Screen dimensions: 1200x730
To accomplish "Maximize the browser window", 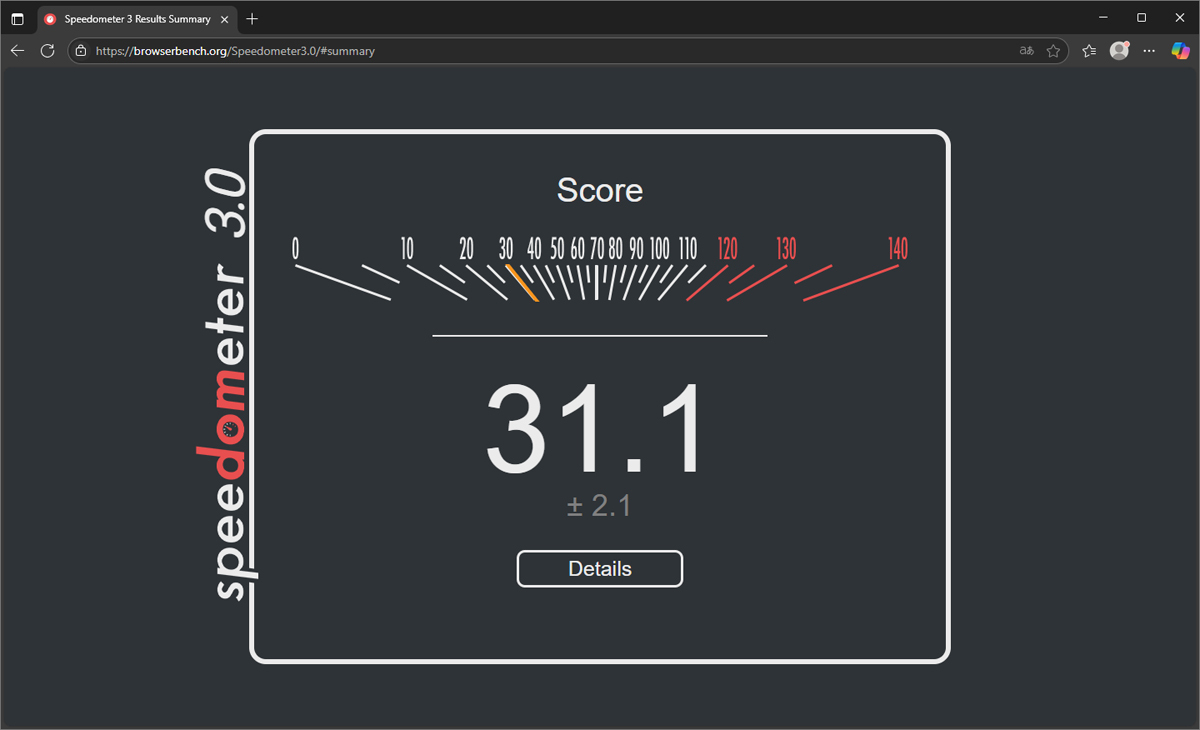I will (x=1141, y=18).
